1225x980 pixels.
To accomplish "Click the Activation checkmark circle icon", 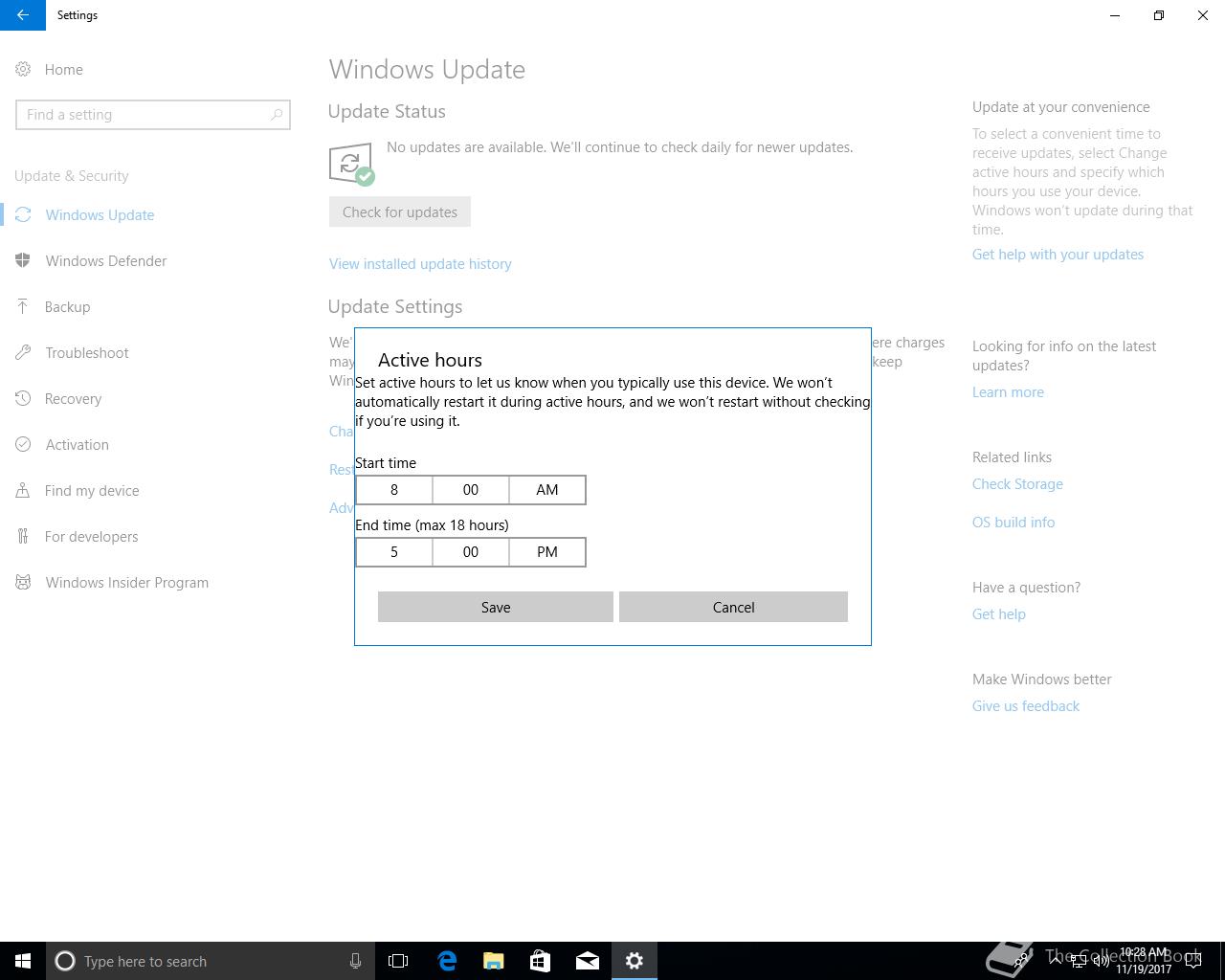I will click(x=23, y=444).
